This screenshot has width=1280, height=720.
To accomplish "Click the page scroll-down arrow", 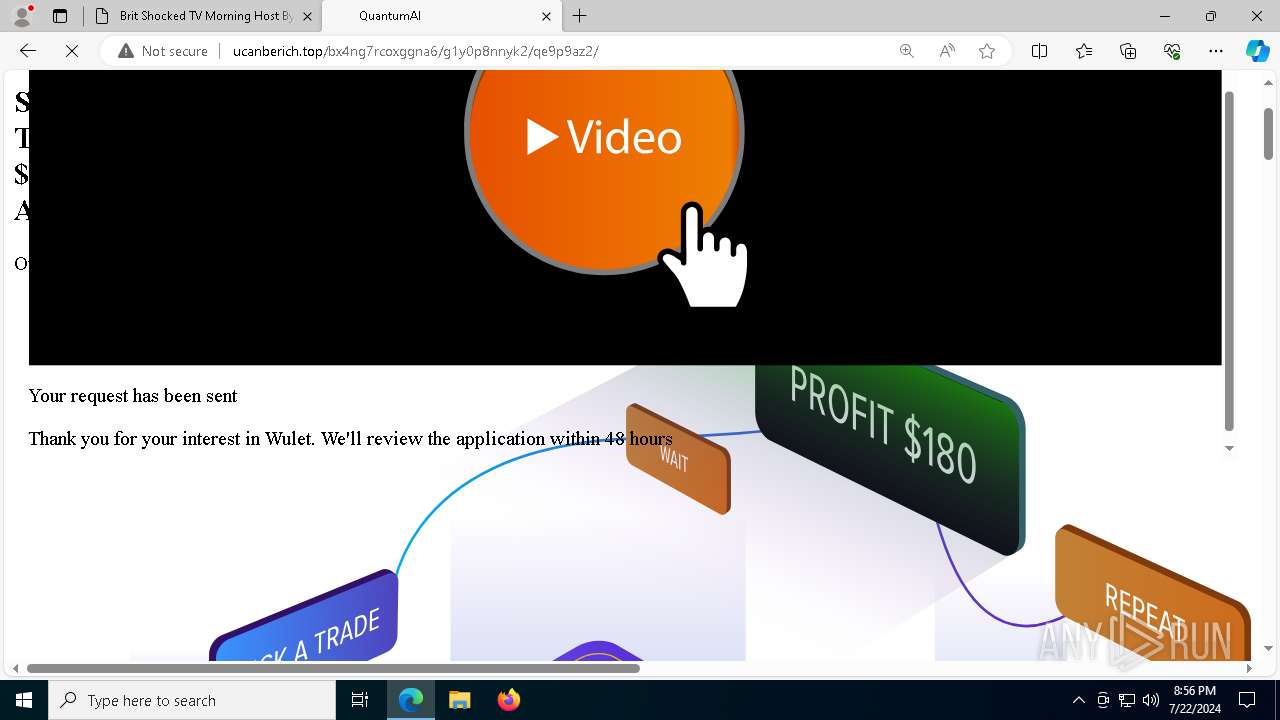I will pyautogui.click(x=1268, y=648).
